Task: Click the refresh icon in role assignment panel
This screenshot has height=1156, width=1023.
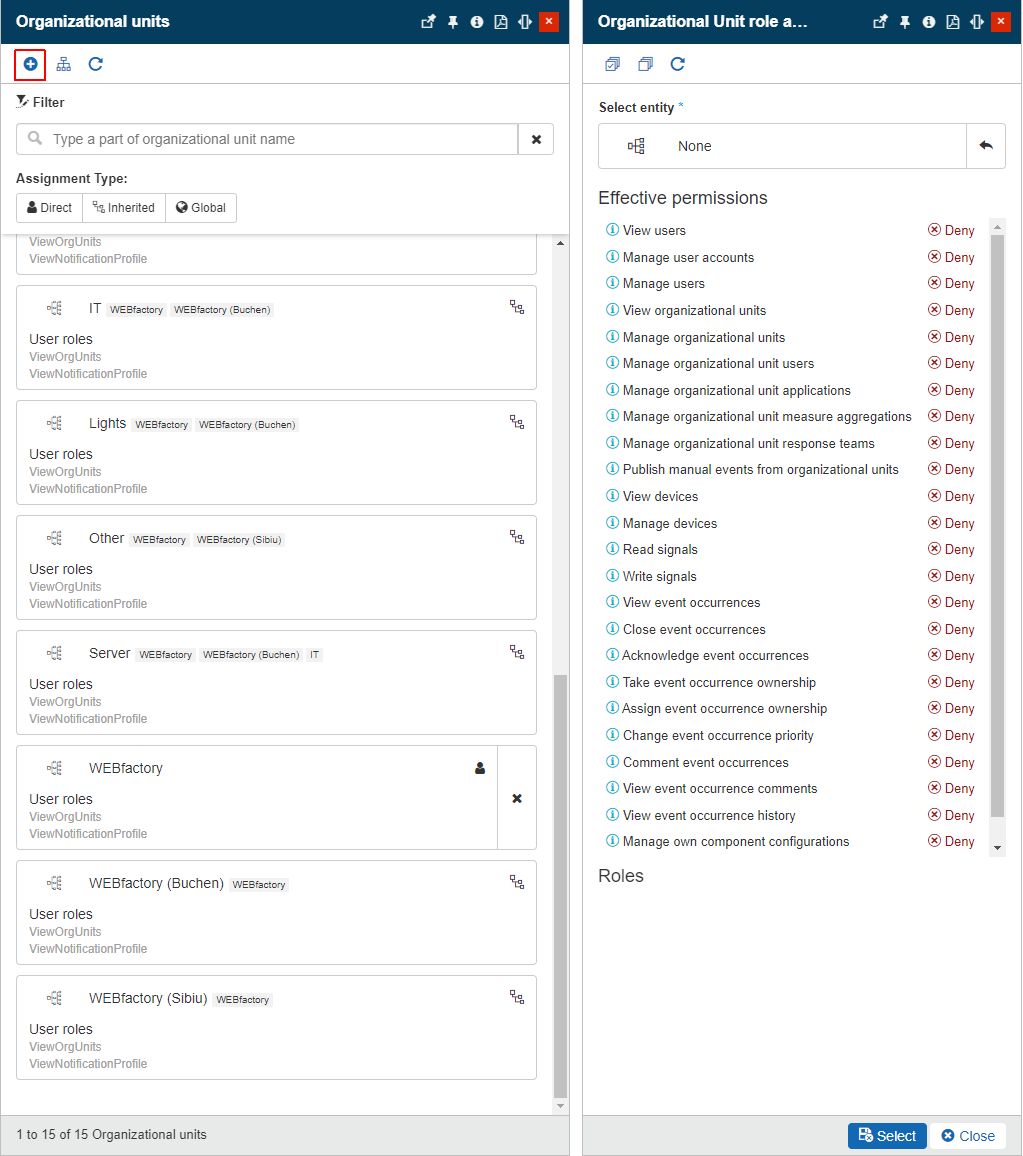Action: tap(677, 65)
